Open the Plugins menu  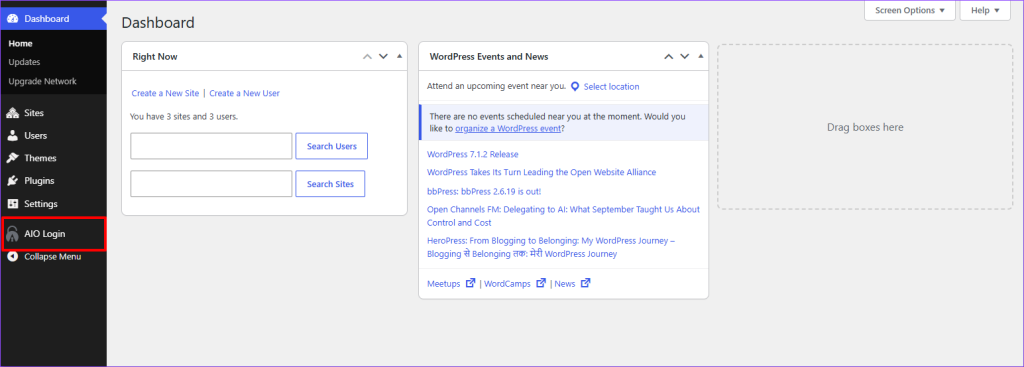click(53, 181)
